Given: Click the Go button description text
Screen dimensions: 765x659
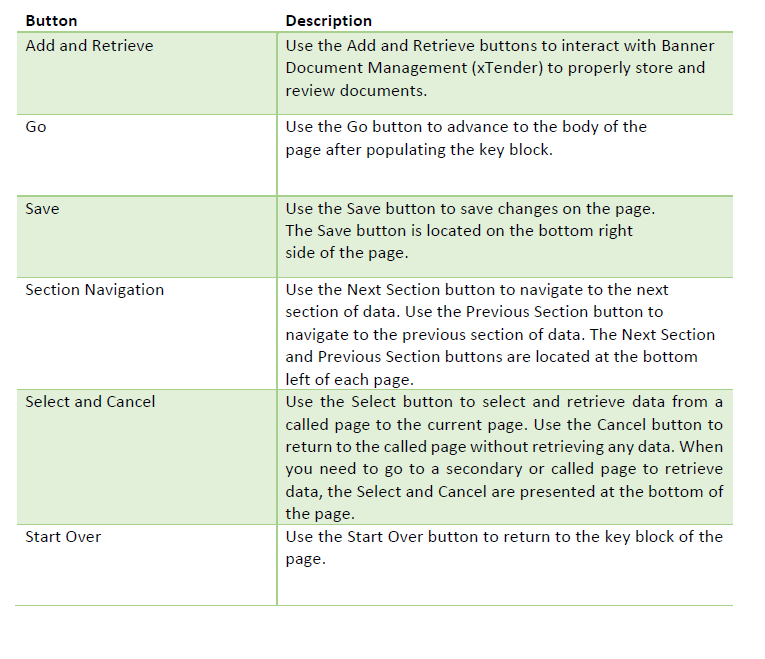Looking at the screenshot, I should point(466,138).
